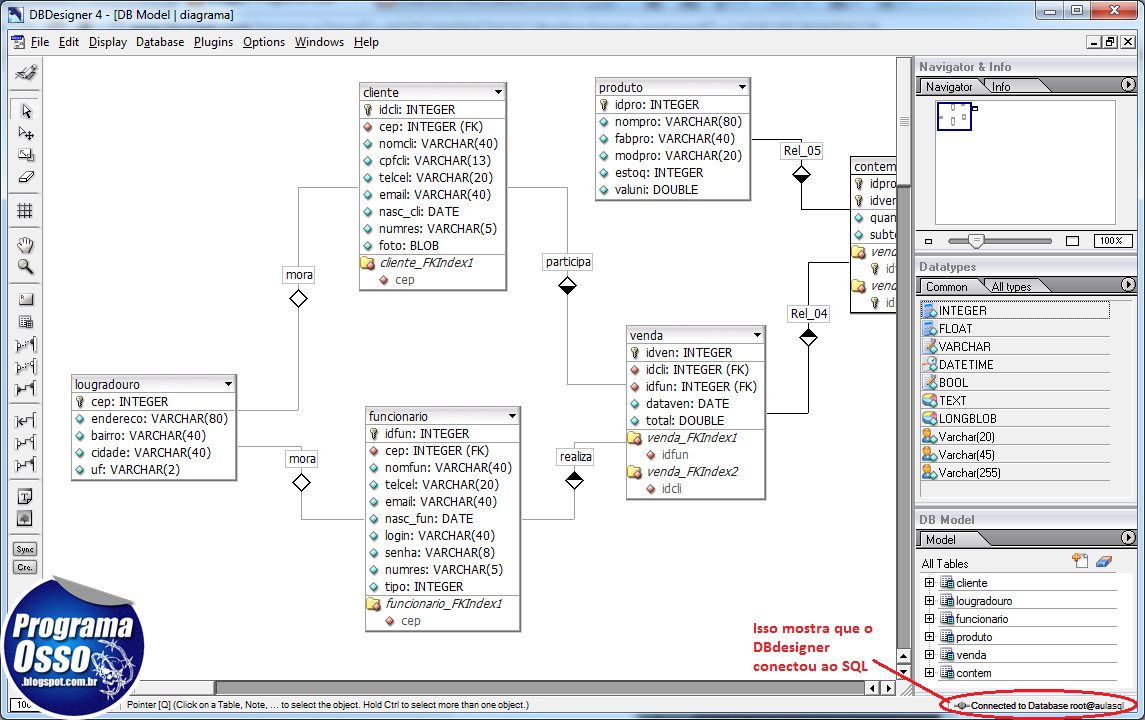1145x720 pixels.
Task: Select the Resize object tool
Action: point(26,155)
